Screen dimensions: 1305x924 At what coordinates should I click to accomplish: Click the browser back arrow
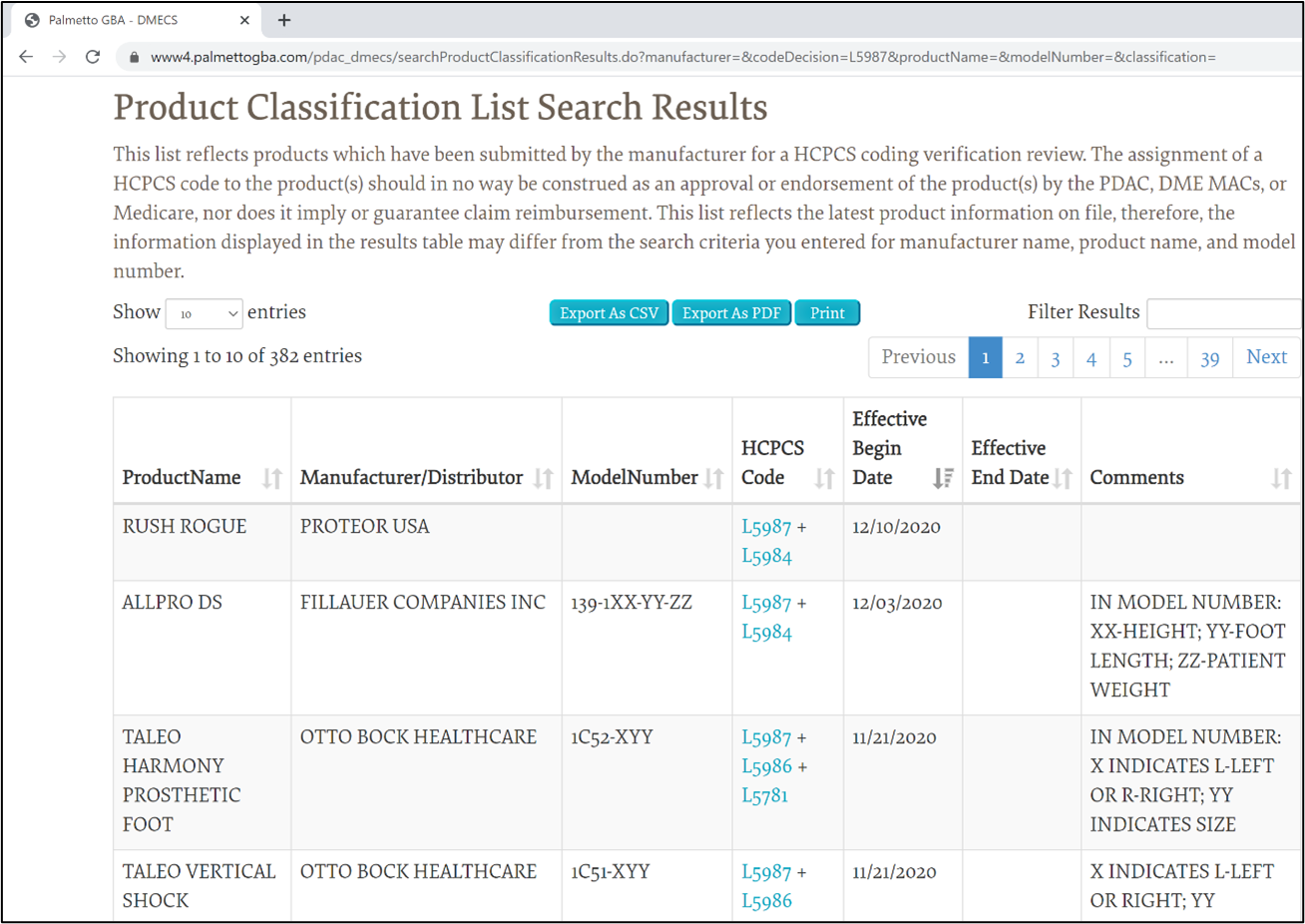click(26, 57)
